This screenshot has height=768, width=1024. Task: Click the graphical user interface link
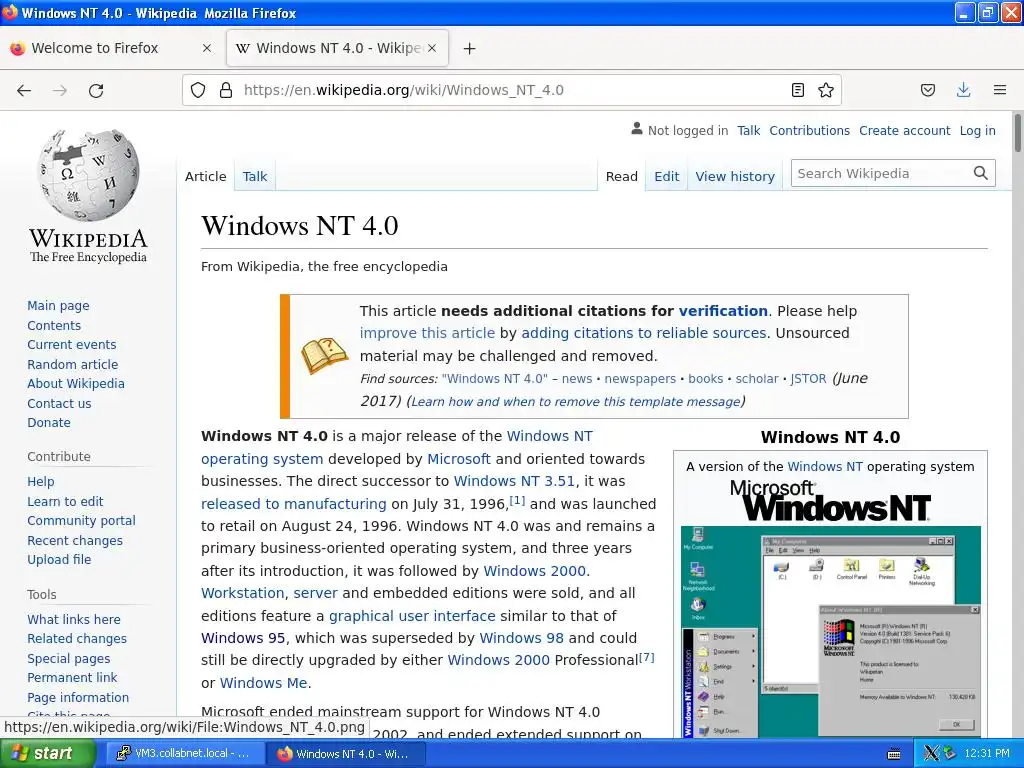tap(412, 616)
